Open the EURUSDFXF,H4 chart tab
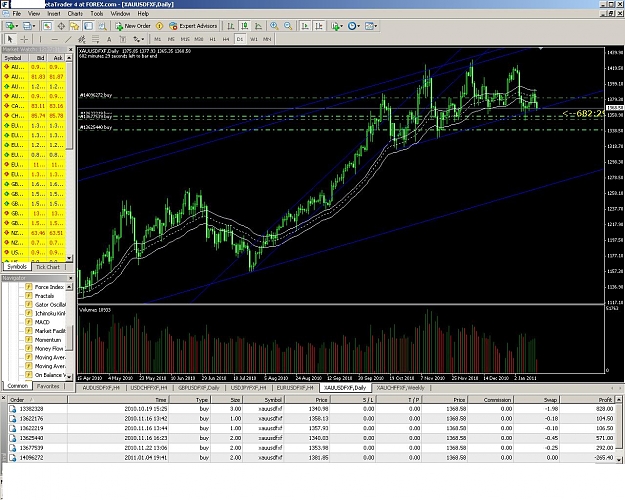This screenshot has height=500, width=625. [295, 388]
